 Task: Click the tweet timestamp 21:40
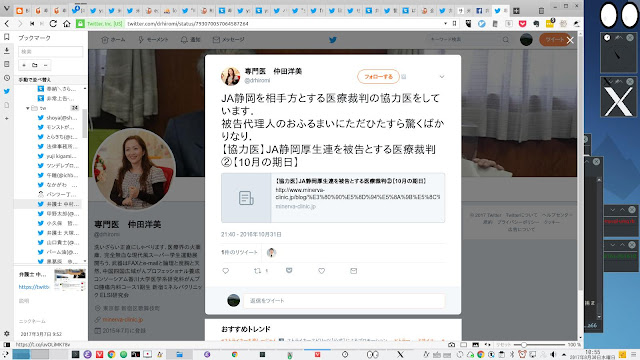[x=251, y=234]
